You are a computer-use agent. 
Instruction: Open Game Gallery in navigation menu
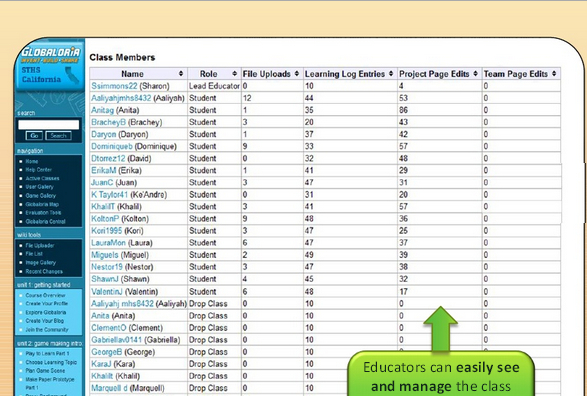pyautogui.click(x=40, y=195)
